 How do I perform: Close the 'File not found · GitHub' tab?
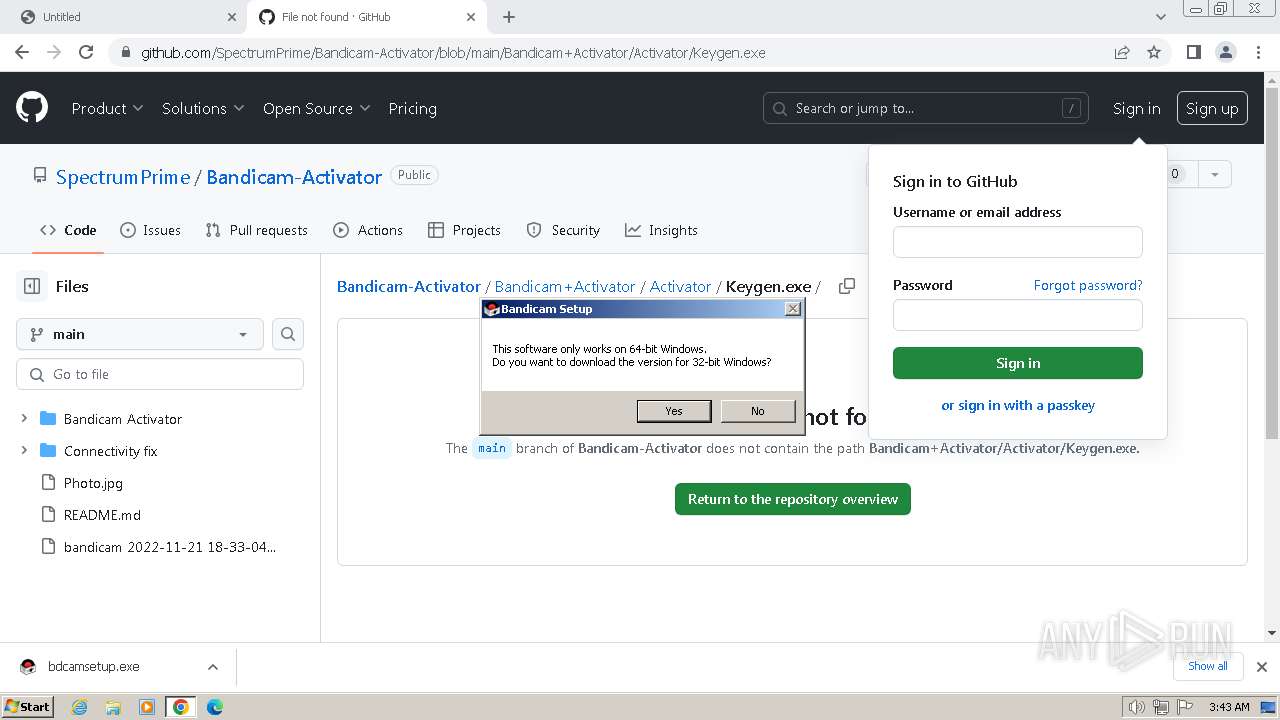[x=471, y=17]
